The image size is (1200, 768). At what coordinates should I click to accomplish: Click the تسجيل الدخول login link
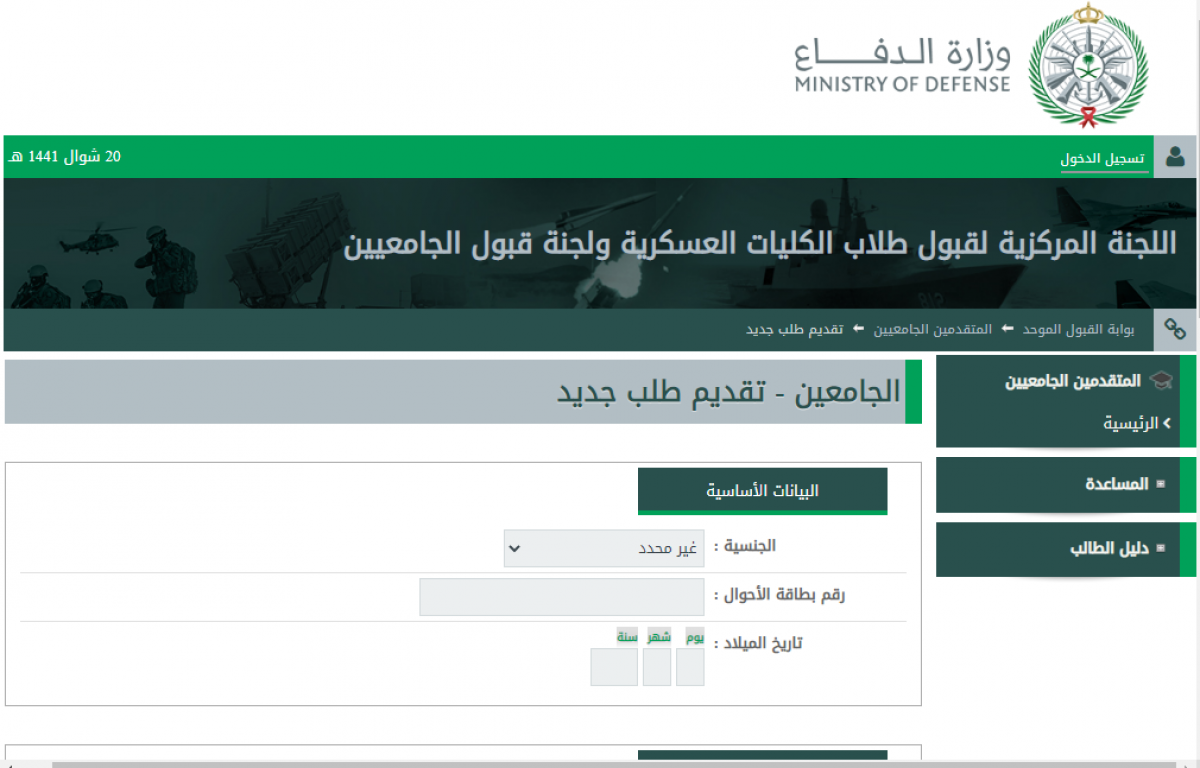(1104, 159)
